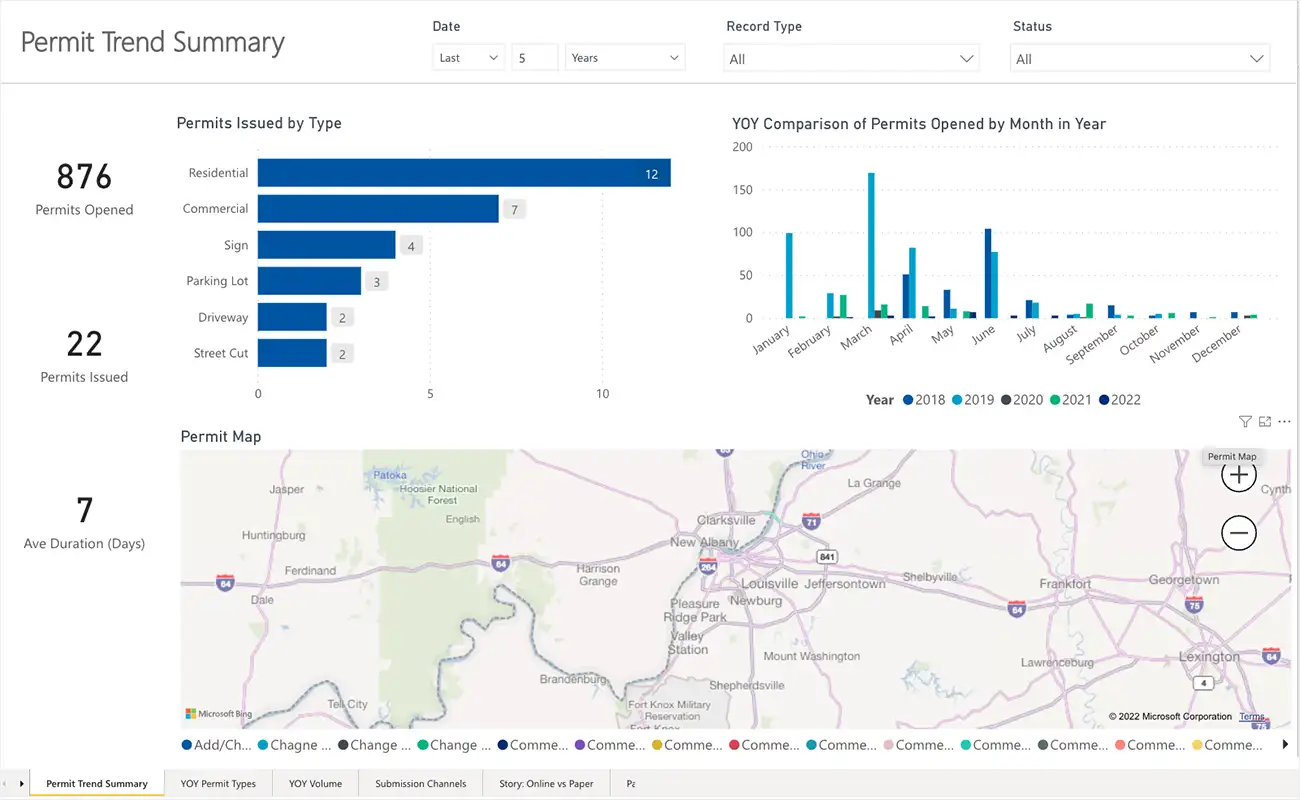Click the December axis label
Viewport: 1300px width, 800px height.
[x=1218, y=344]
